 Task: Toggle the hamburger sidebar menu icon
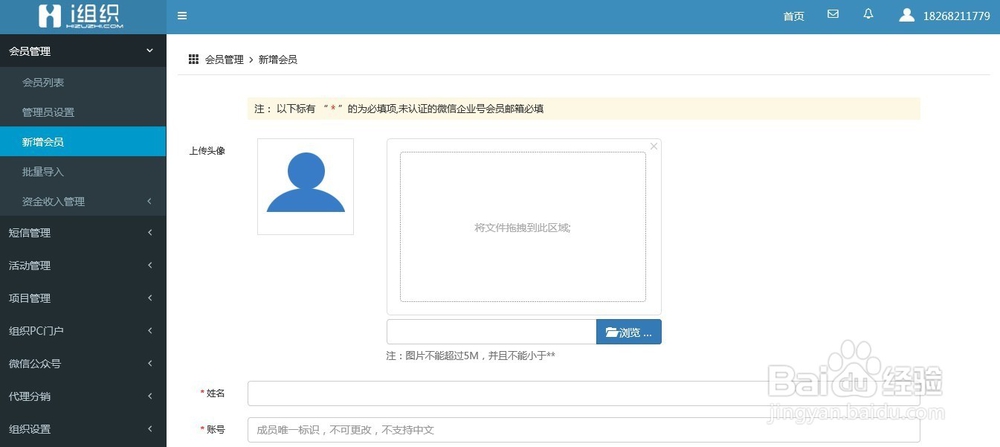pos(182,16)
